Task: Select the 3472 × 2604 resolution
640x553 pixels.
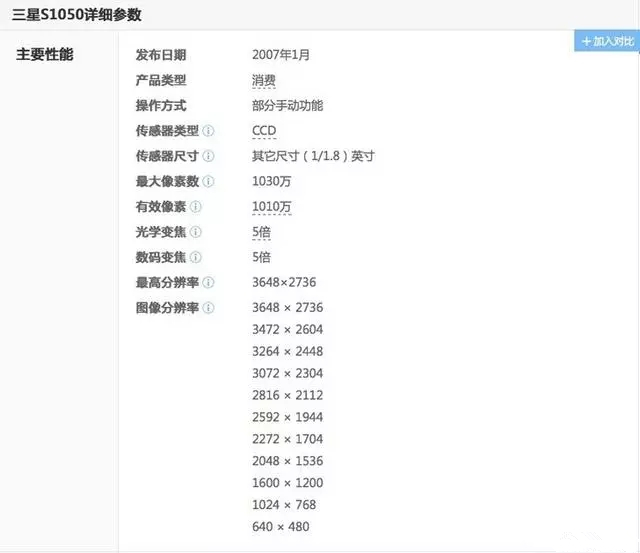Action: tap(287, 330)
